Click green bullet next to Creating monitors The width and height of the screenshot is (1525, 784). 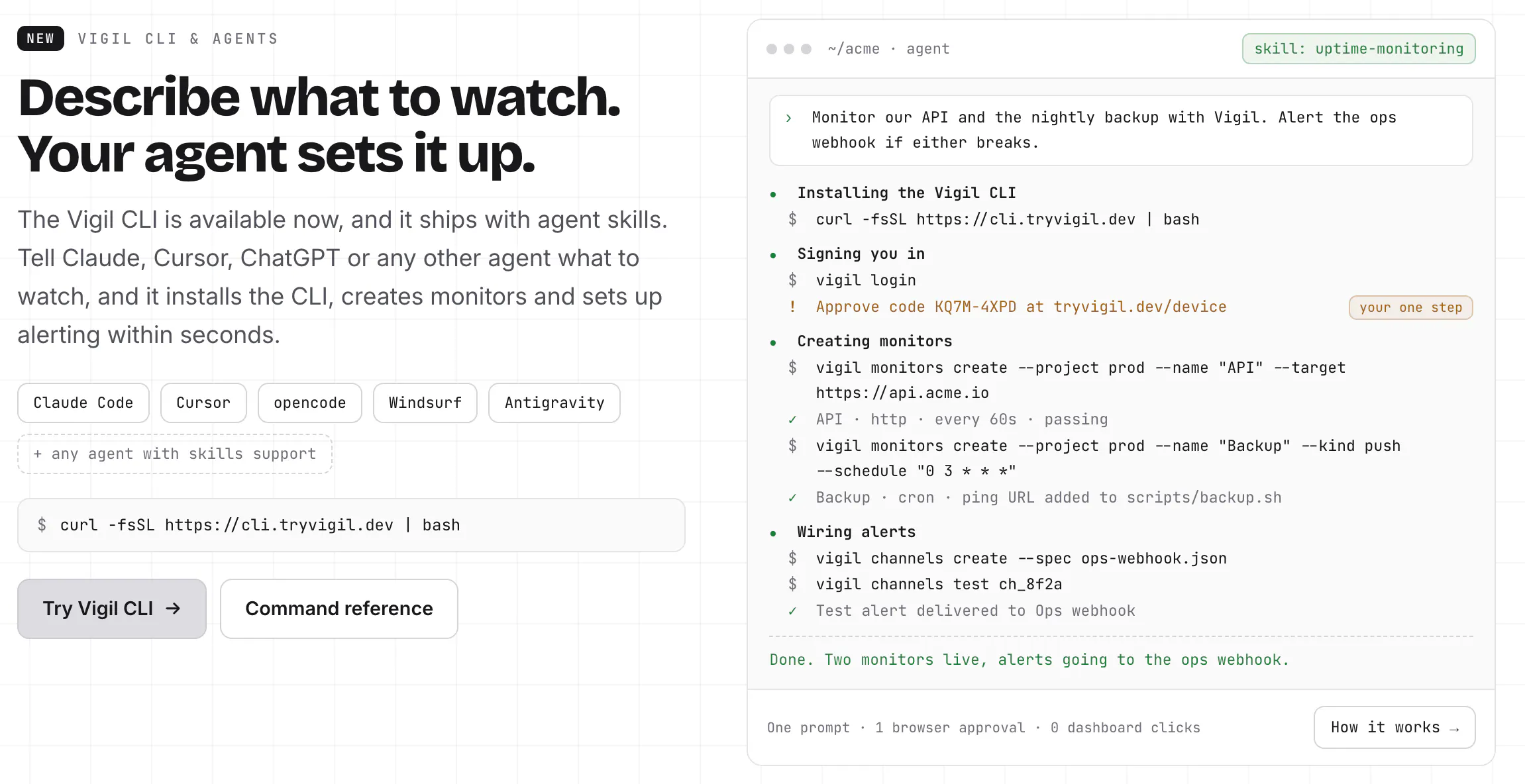click(x=773, y=343)
